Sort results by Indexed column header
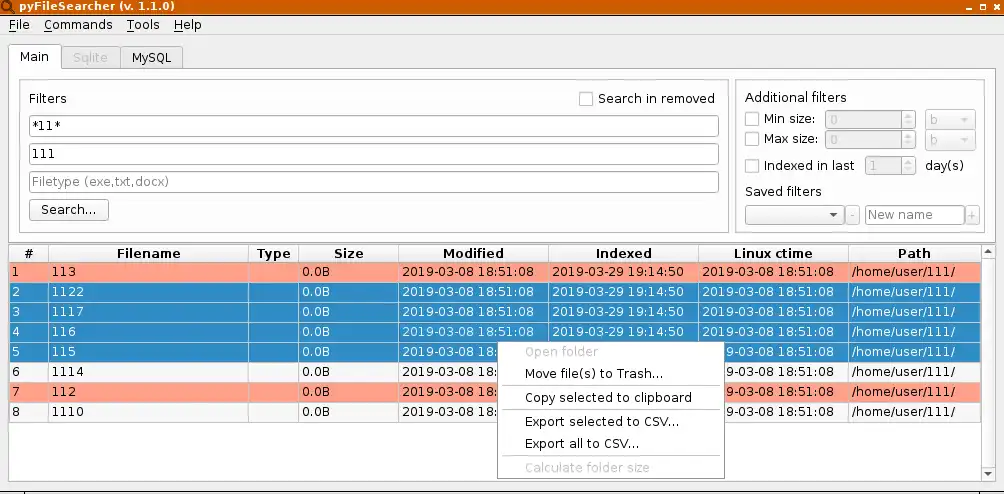The width and height of the screenshot is (1004, 494). tap(624, 253)
